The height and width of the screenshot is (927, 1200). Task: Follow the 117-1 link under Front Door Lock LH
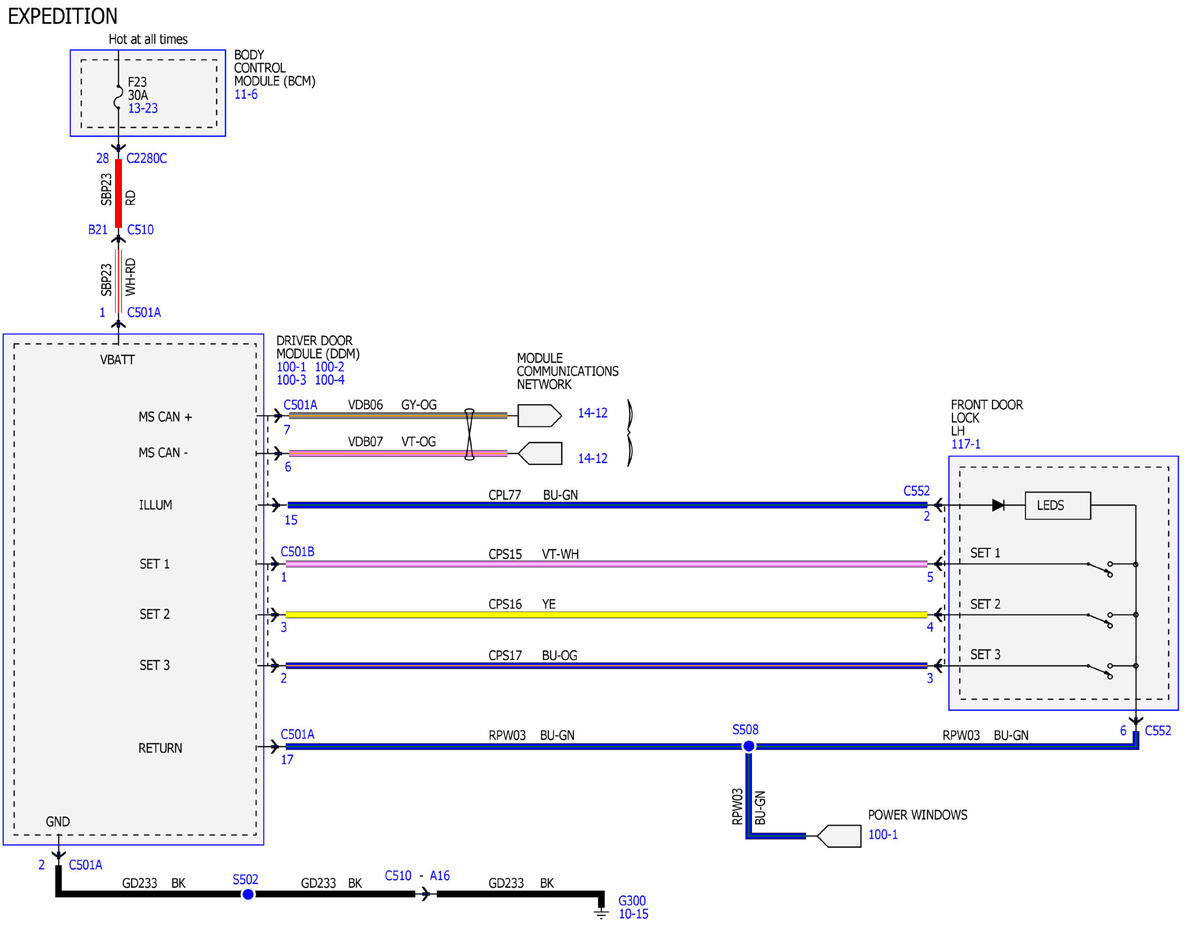click(966, 446)
